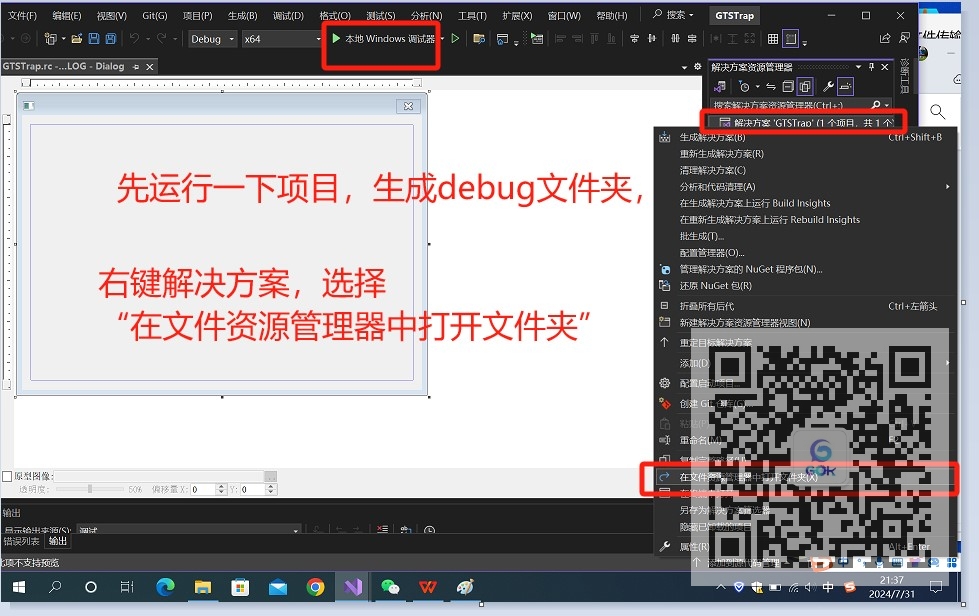Expand the debugger target dropdown arrow

[x=443, y=39]
